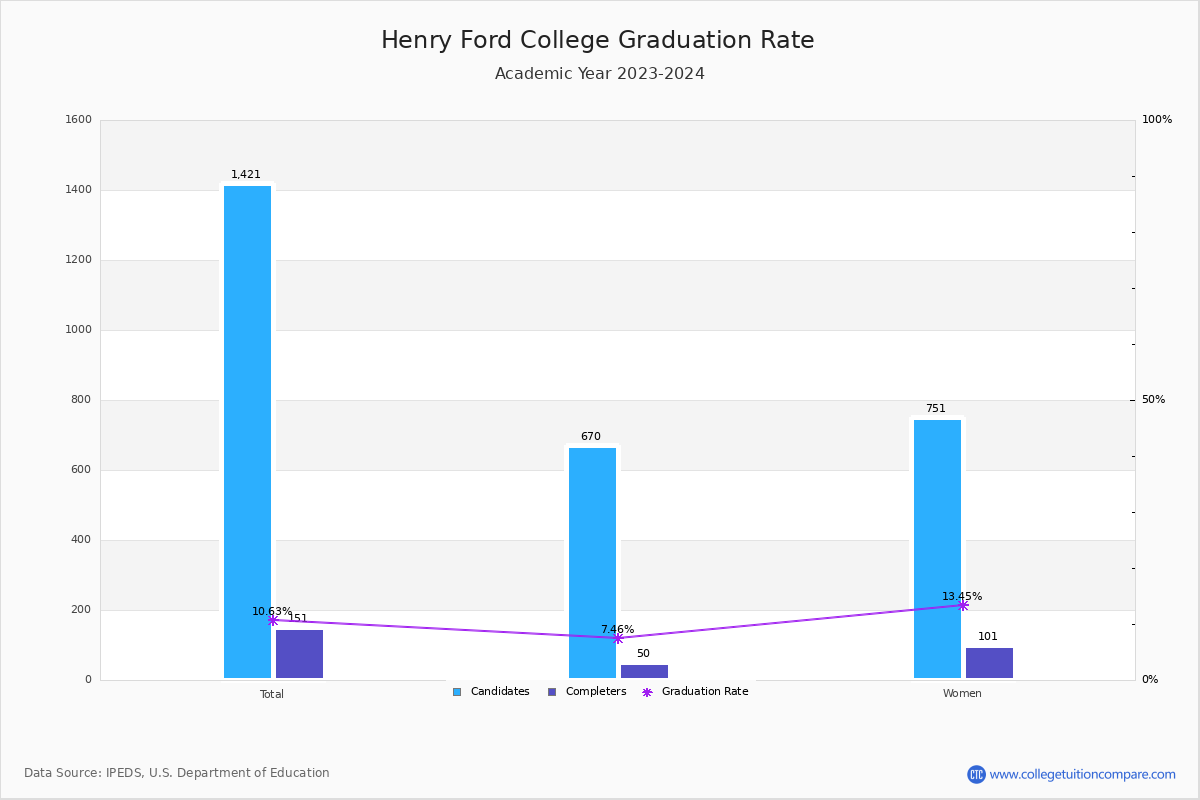Click the Graduation Rate star legend marker
This screenshot has width=1200, height=800.
(647, 692)
